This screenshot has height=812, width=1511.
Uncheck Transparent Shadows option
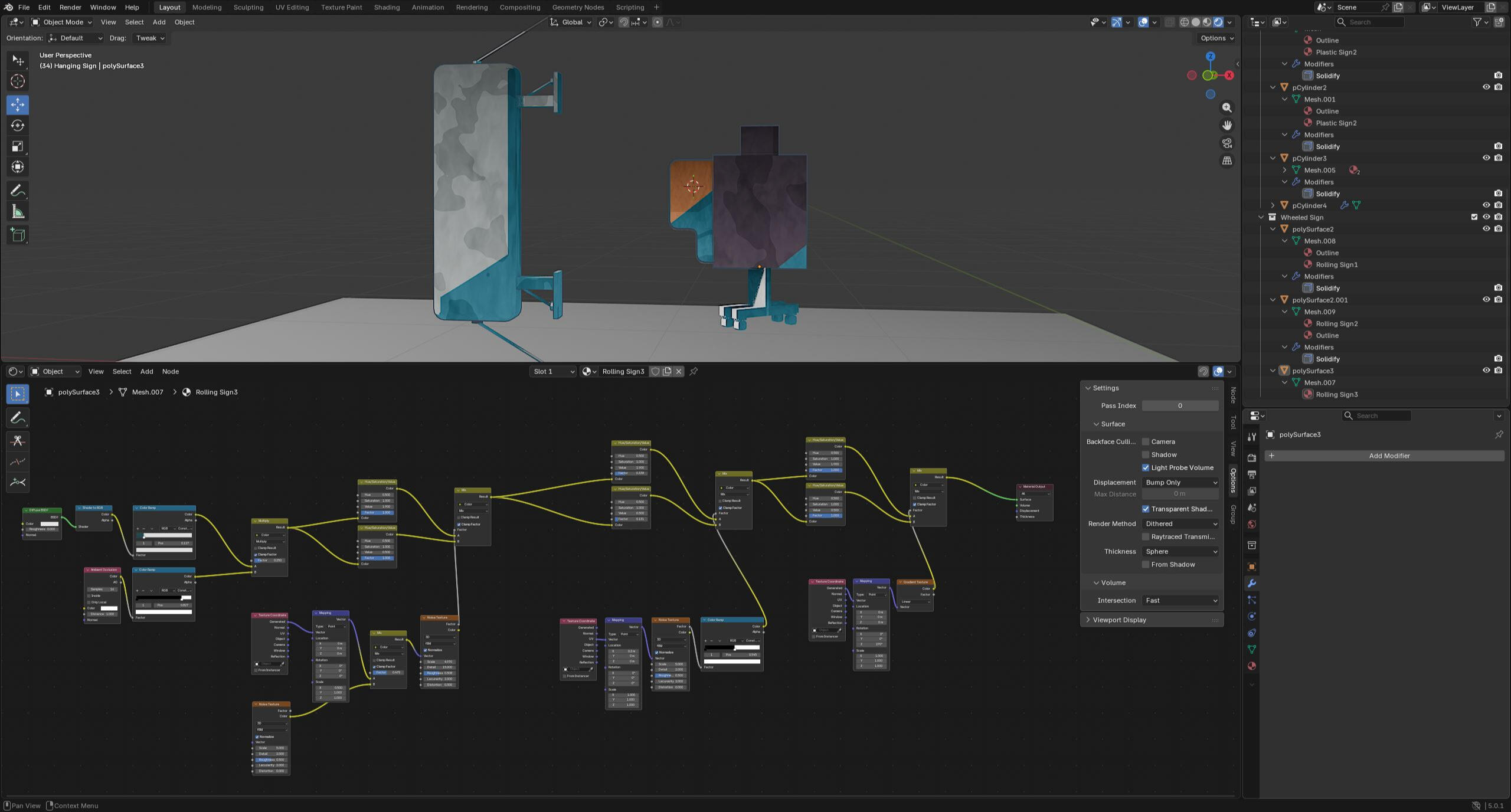tap(1146, 509)
